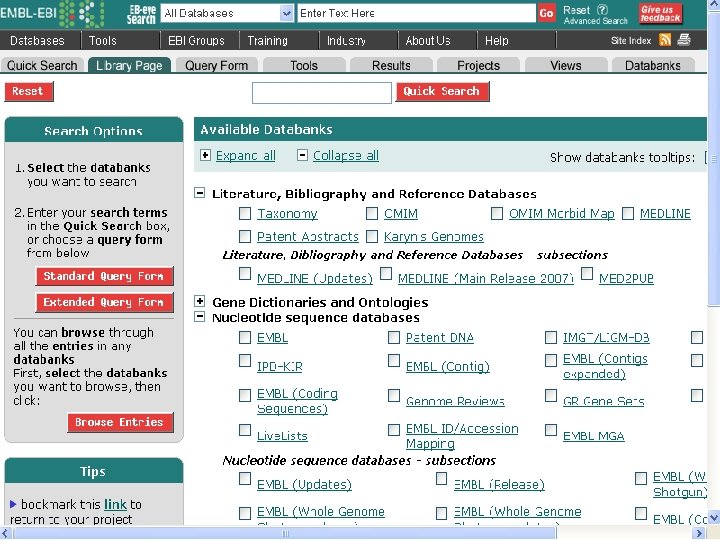Image resolution: width=720 pixels, height=540 pixels.
Task: Open the Advanced Search link
Action: point(596,21)
